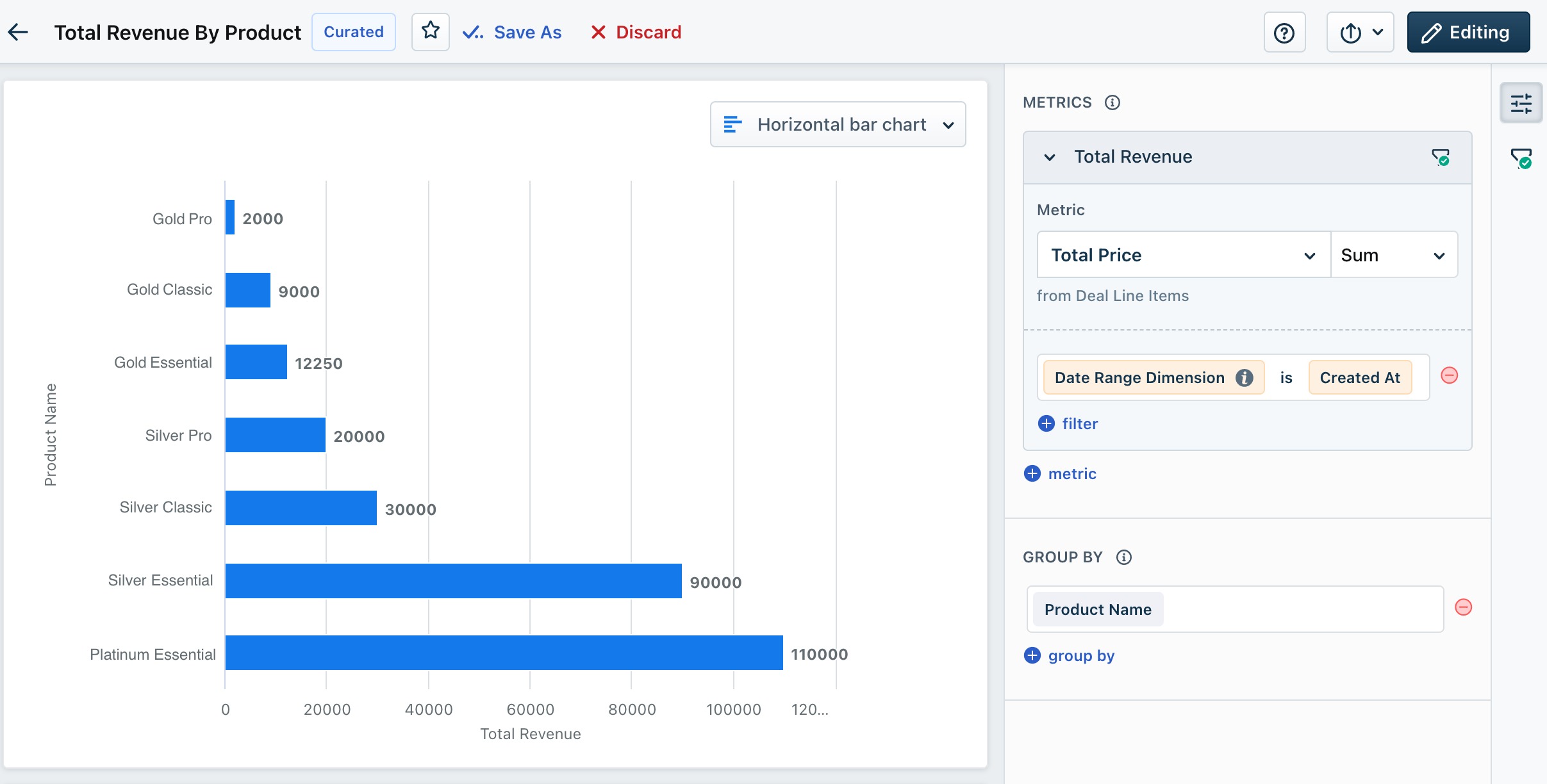Click Save As

click(x=513, y=32)
